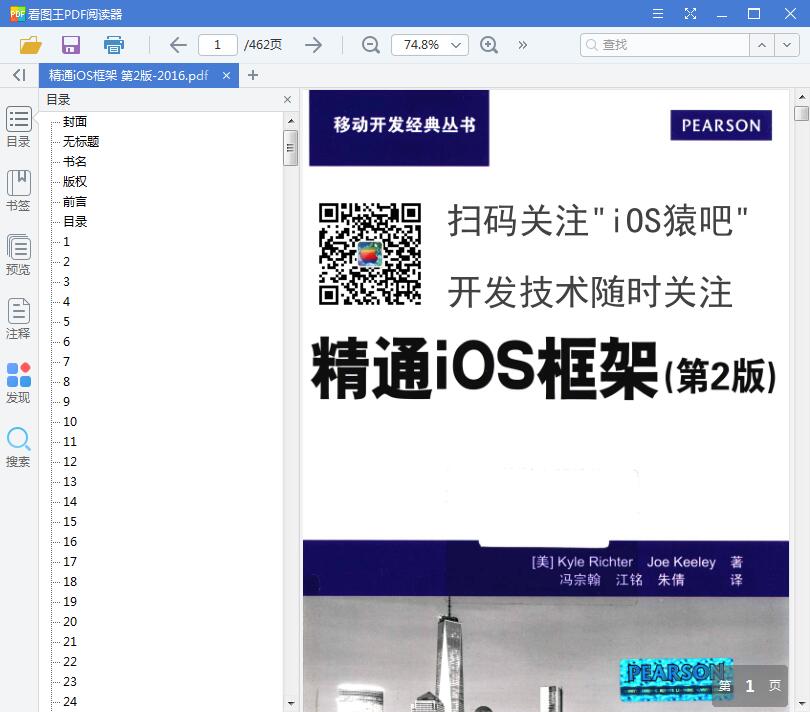Click the document view scroll-up arrow
This screenshot has width=810, height=712.
coord(801,97)
